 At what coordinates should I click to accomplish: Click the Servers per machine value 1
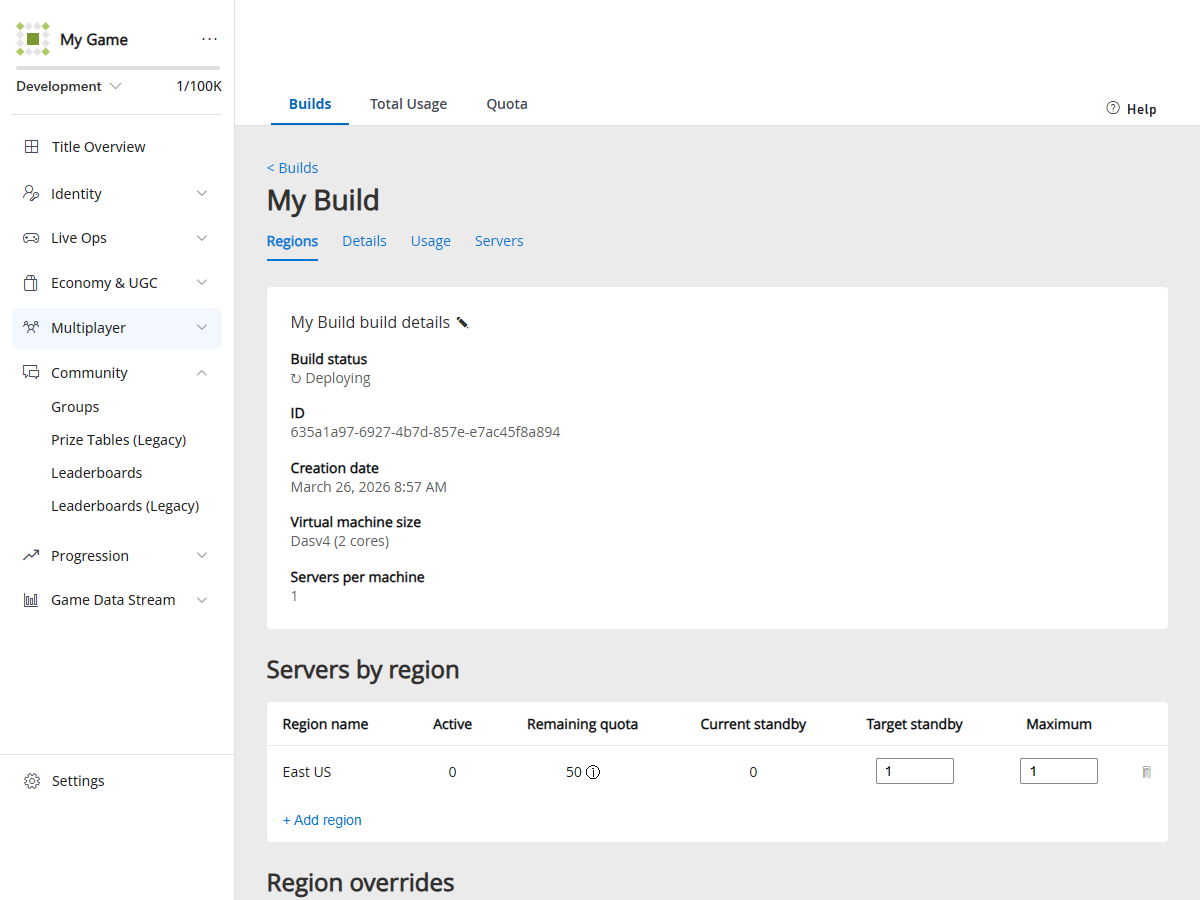294,596
